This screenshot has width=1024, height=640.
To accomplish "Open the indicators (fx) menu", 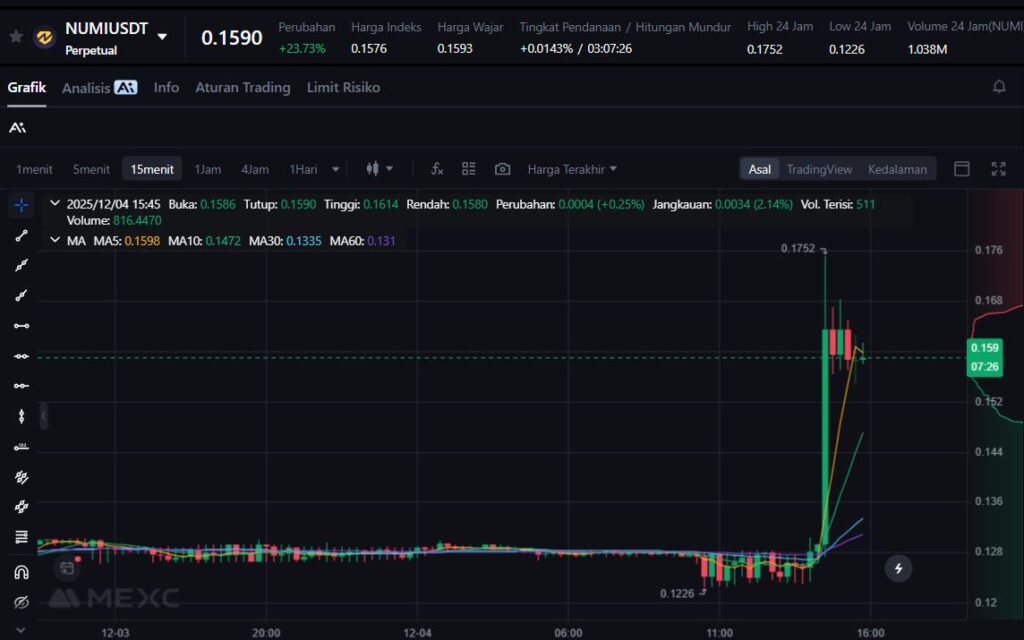I will click(x=437, y=169).
